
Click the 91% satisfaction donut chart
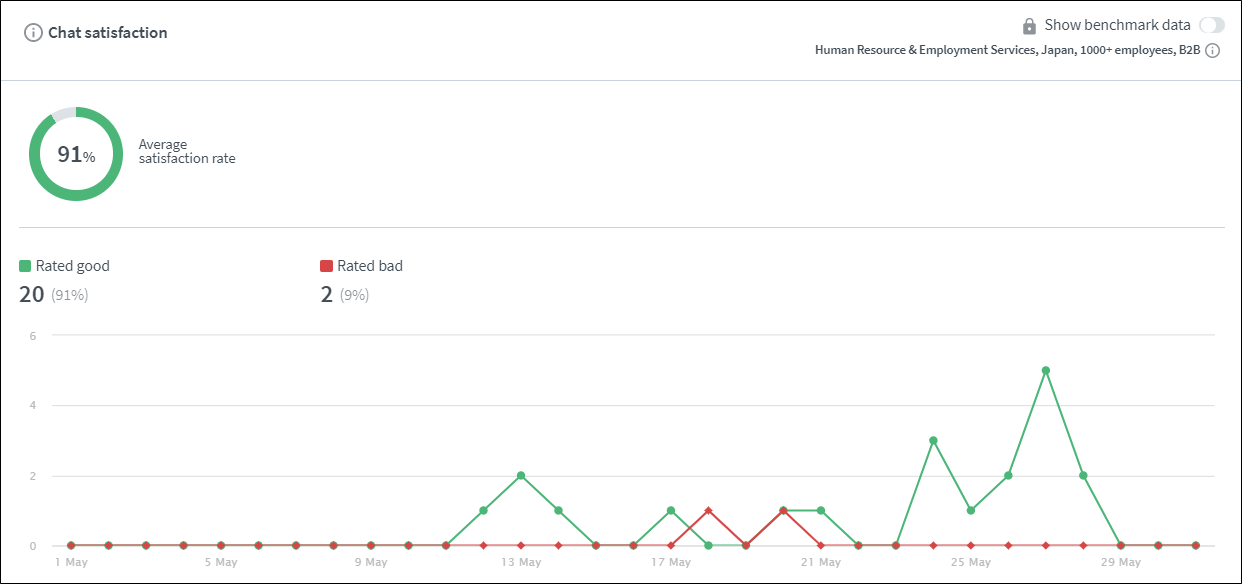[x=76, y=154]
